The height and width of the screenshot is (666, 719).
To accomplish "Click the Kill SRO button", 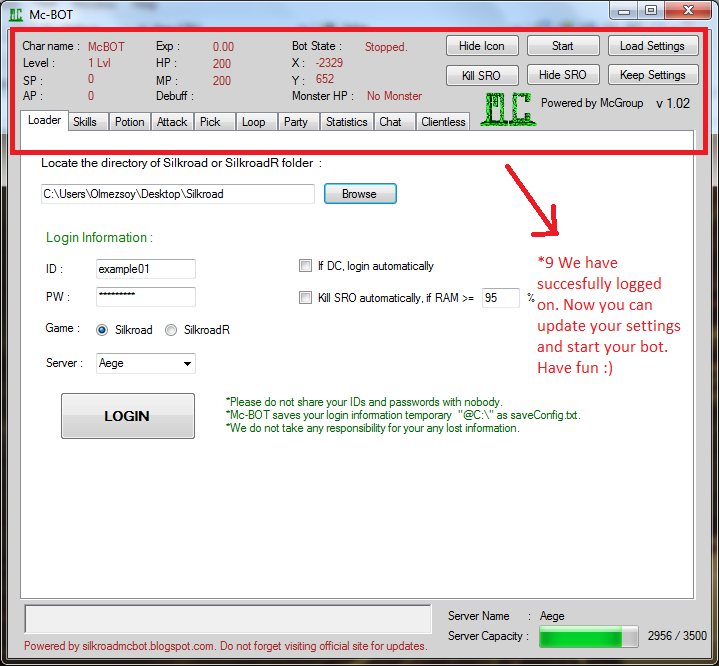I will point(482,75).
